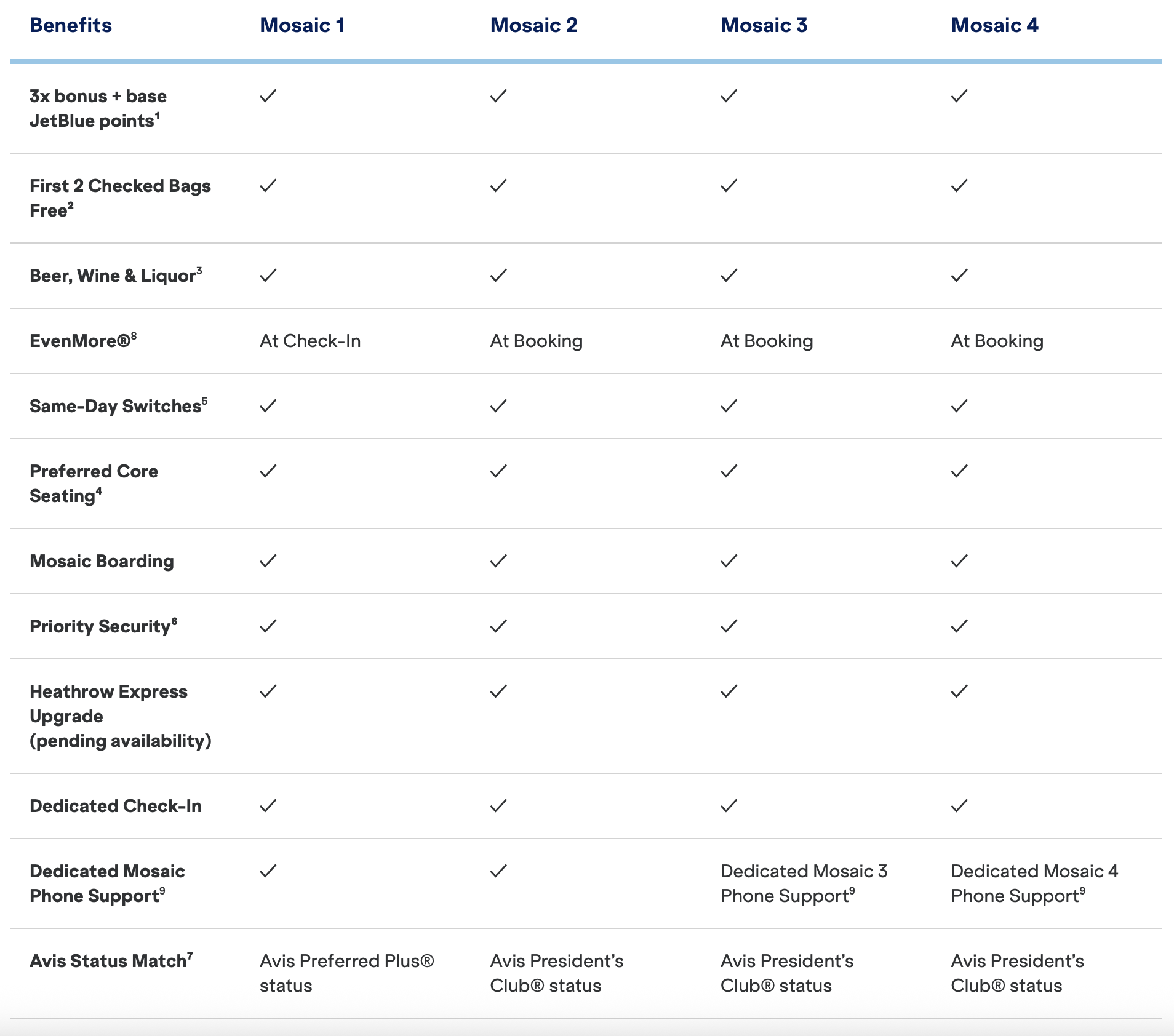Screen dimensions: 1174x1036
Task: Click Mosaic 4 checkmark for First 2 Checked Bags
Action: (x=959, y=186)
